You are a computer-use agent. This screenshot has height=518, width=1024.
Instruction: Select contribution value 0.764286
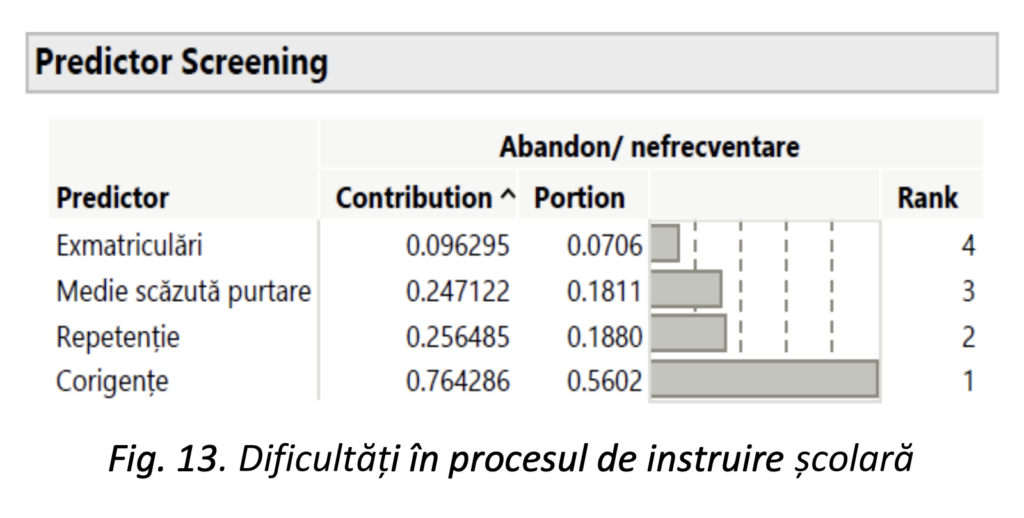457,381
